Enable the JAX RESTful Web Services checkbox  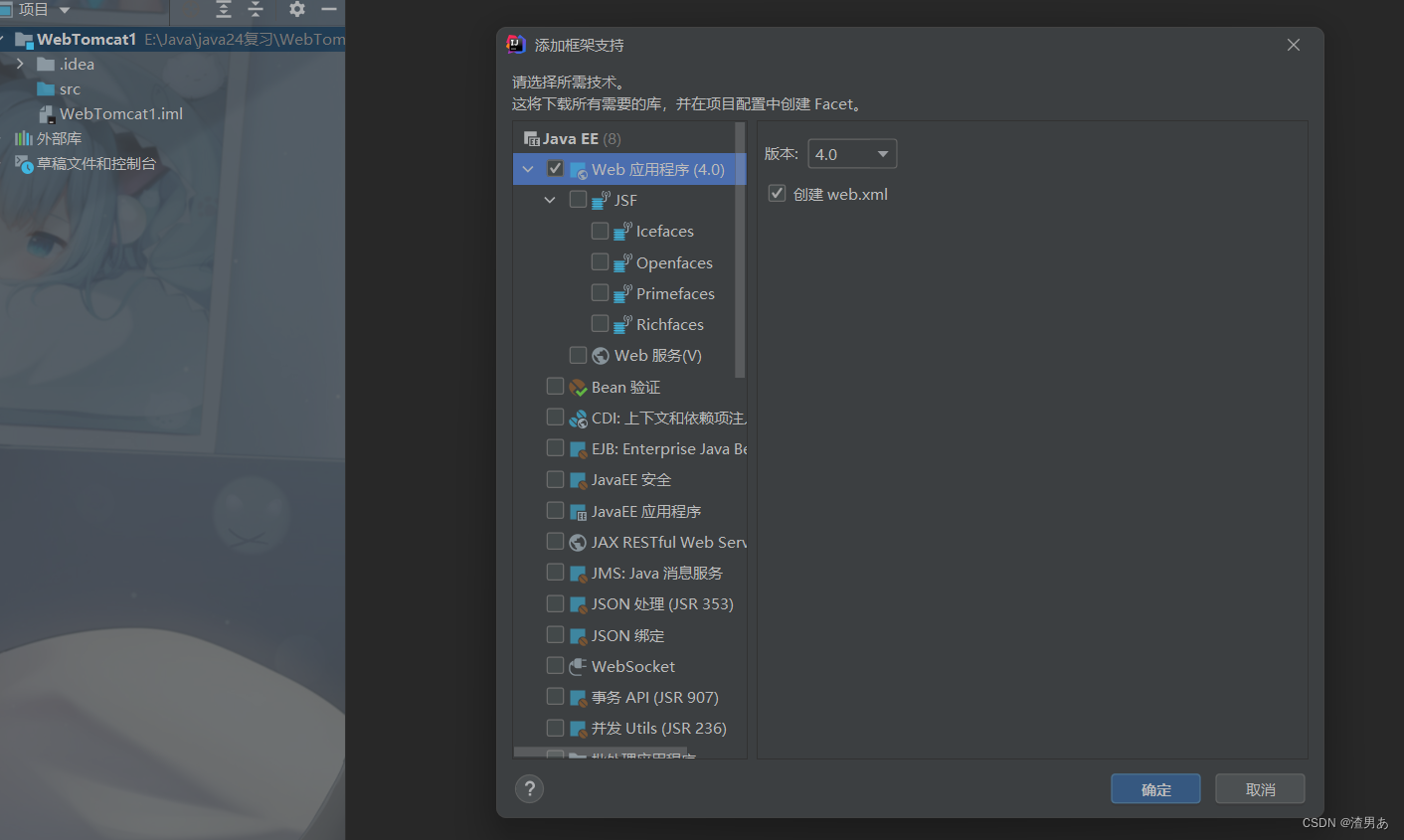(x=556, y=541)
